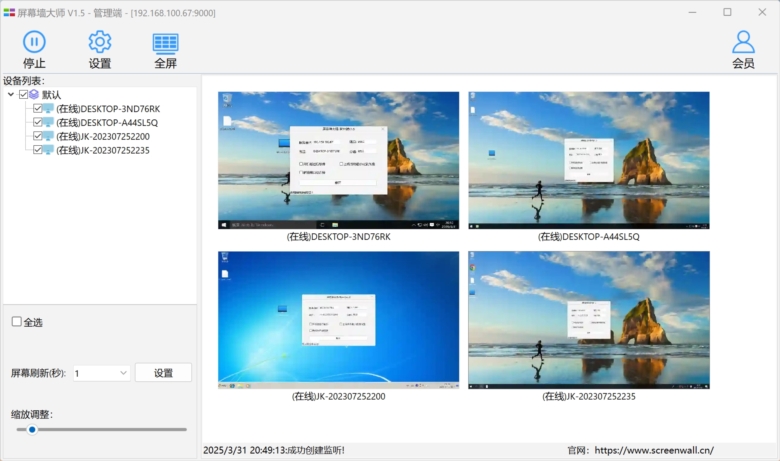Uncheck the JK-202307252200 device checkbox
Image resolution: width=780 pixels, height=461 pixels.
tap(37, 136)
